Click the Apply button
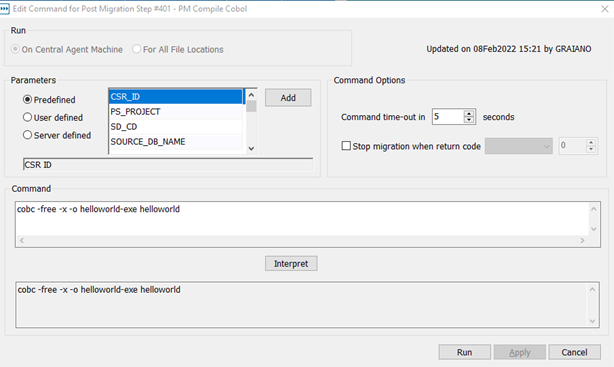The image size is (614, 367). pos(520,352)
